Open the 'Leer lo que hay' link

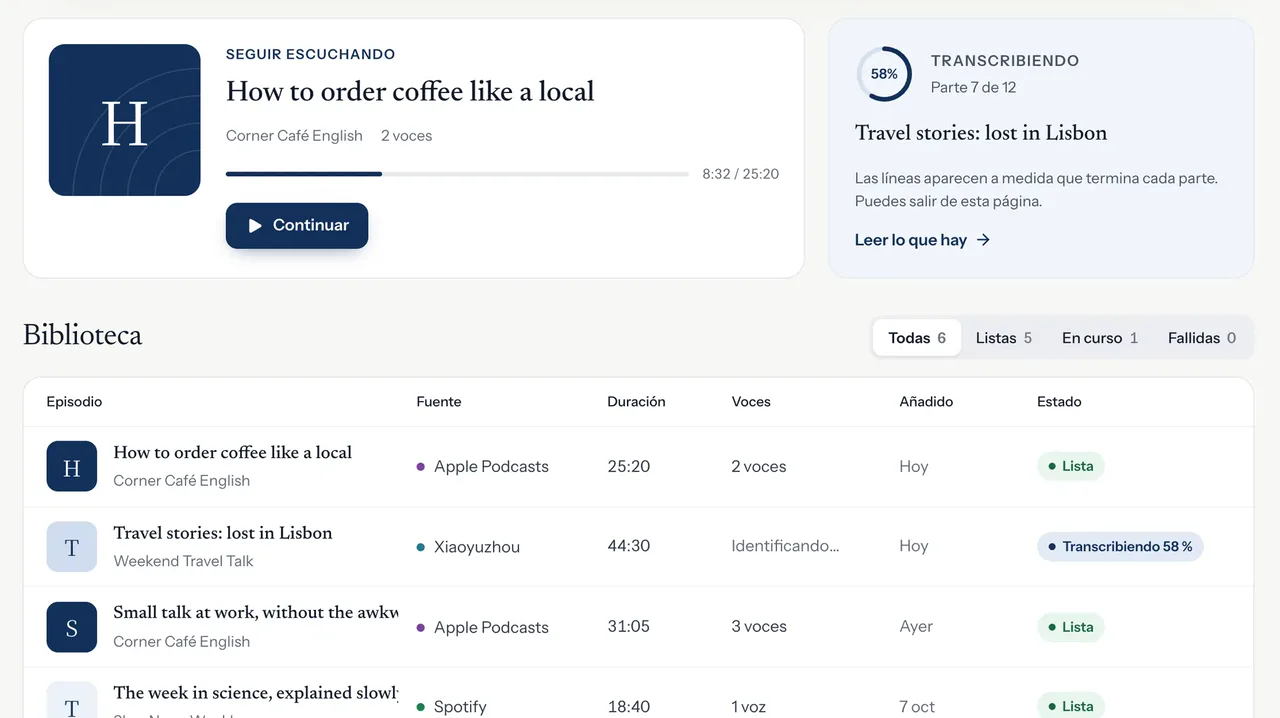point(922,240)
